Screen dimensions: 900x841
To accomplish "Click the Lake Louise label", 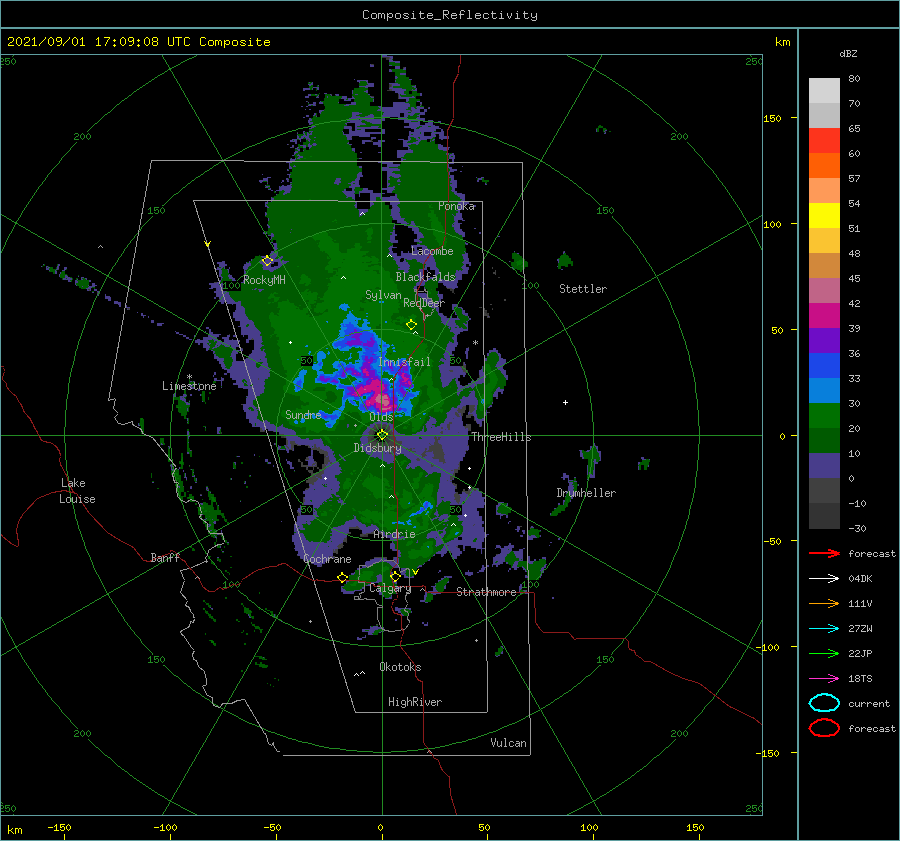I will point(77,491).
